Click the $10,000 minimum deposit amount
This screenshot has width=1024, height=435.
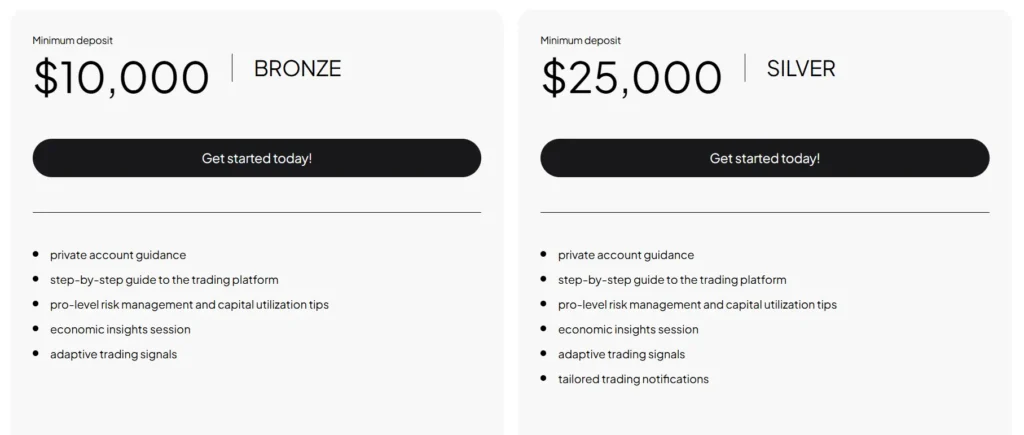click(121, 78)
